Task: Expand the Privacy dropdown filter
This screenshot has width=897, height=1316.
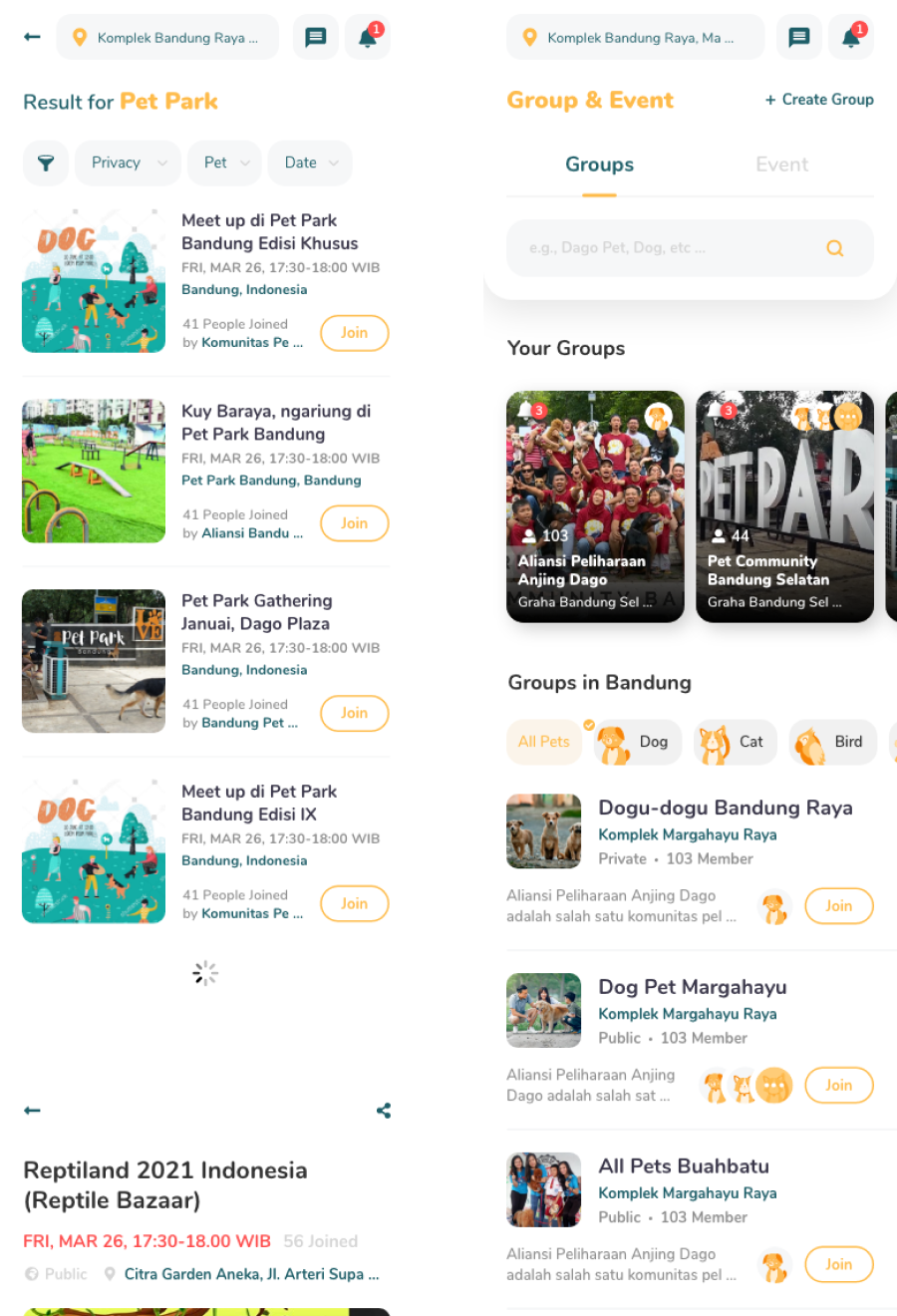Action: (128, 163)
